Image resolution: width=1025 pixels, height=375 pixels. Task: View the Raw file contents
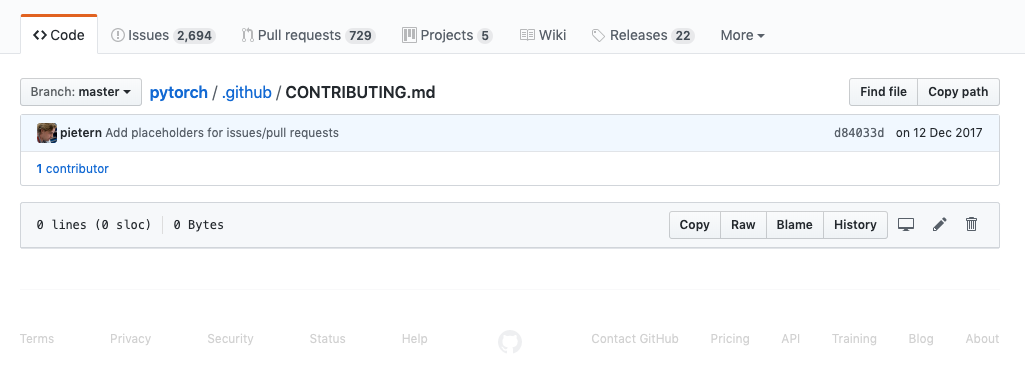tap(743, 225)
